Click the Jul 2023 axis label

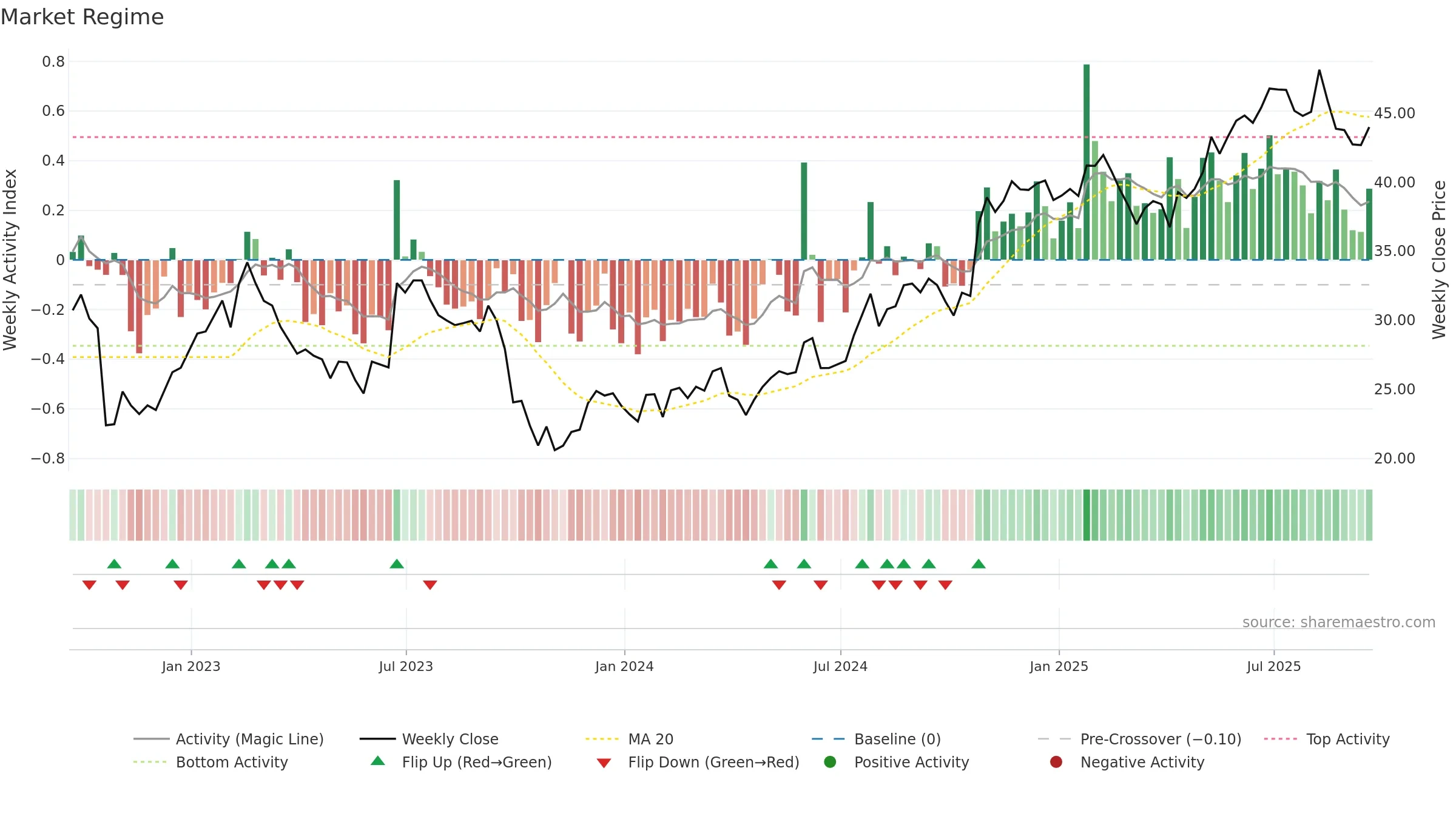pyautogui.click(x=406, y=666)
